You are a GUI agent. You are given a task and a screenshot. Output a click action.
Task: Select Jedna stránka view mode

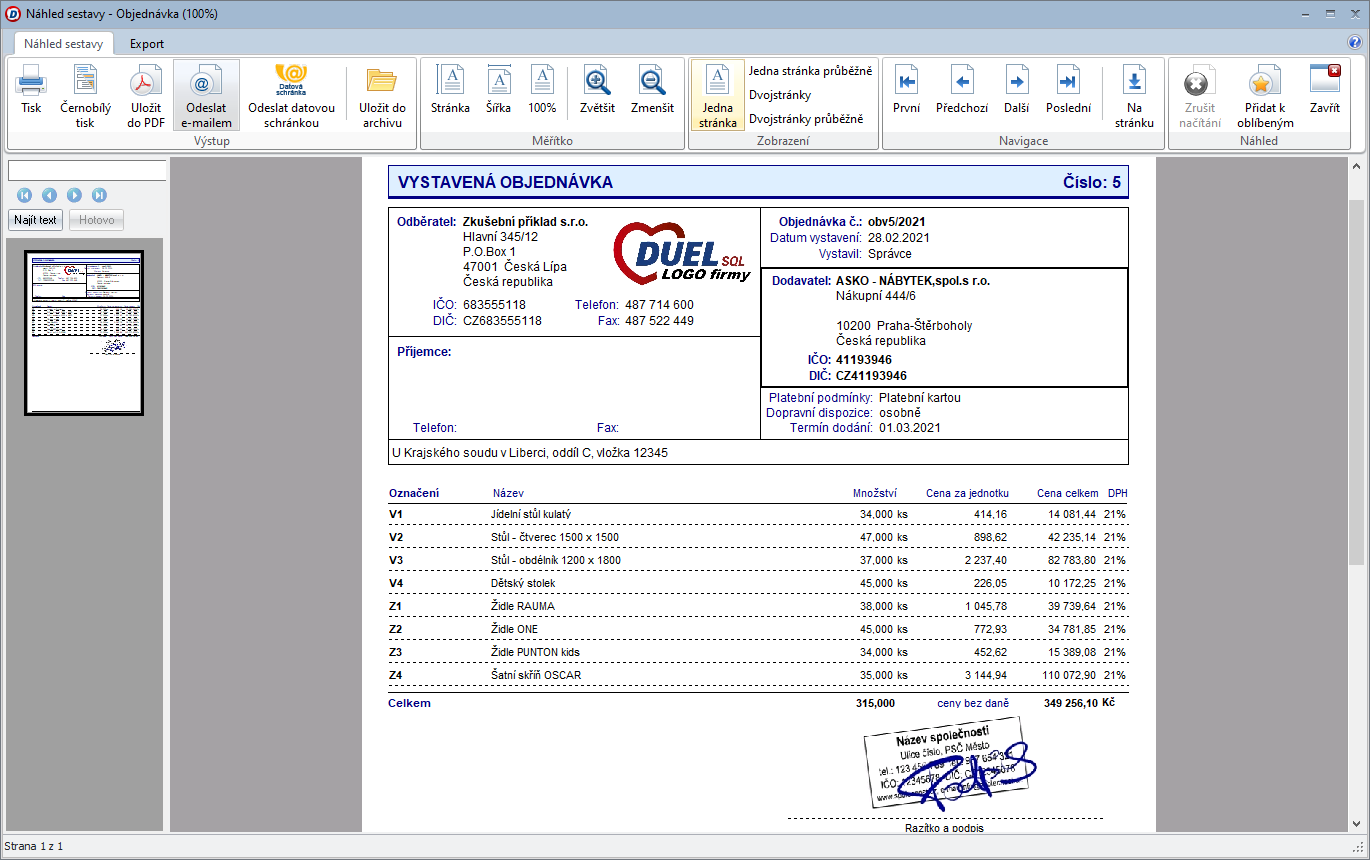coord(718,95)
